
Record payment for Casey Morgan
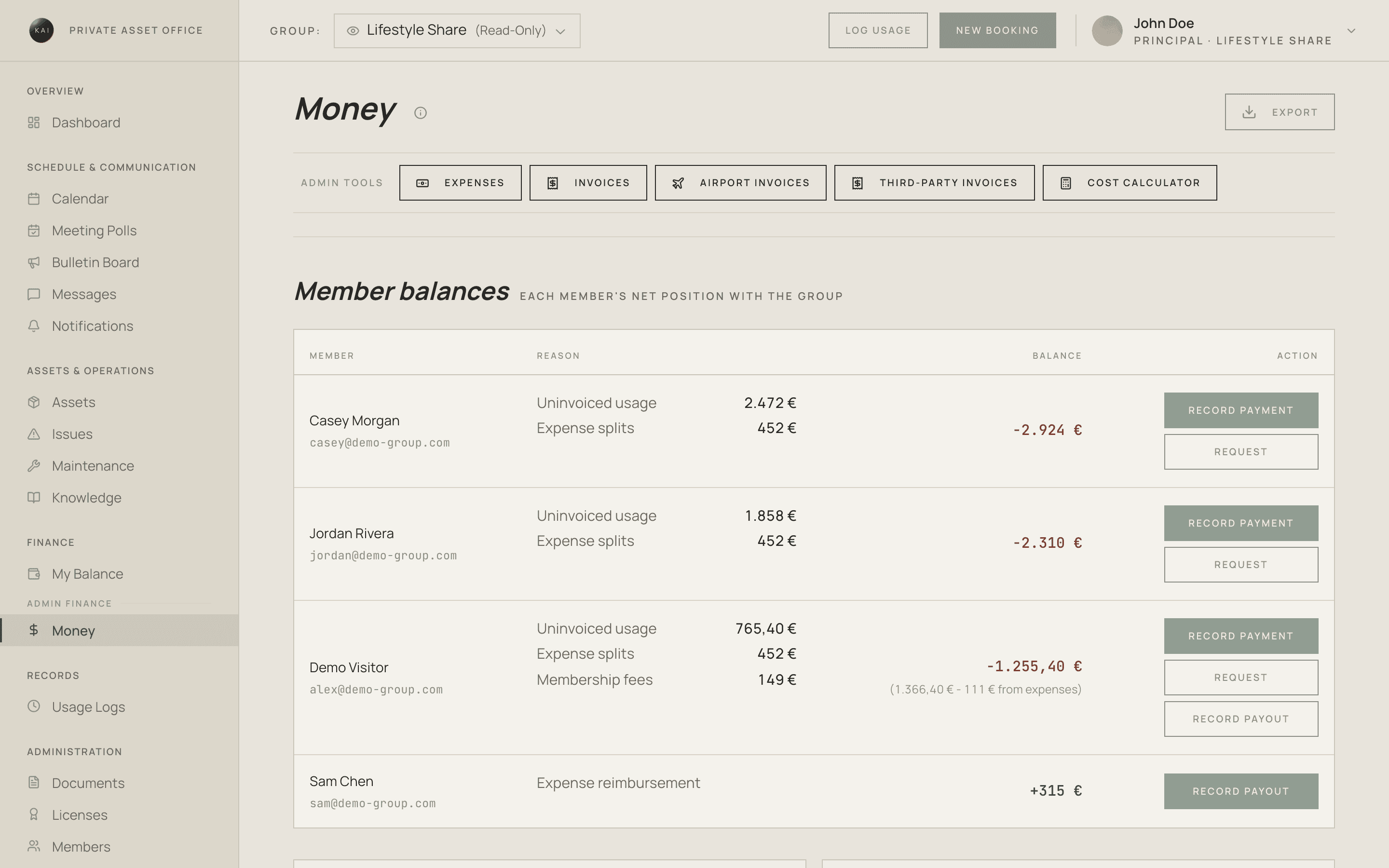(x=1241, y=410)
